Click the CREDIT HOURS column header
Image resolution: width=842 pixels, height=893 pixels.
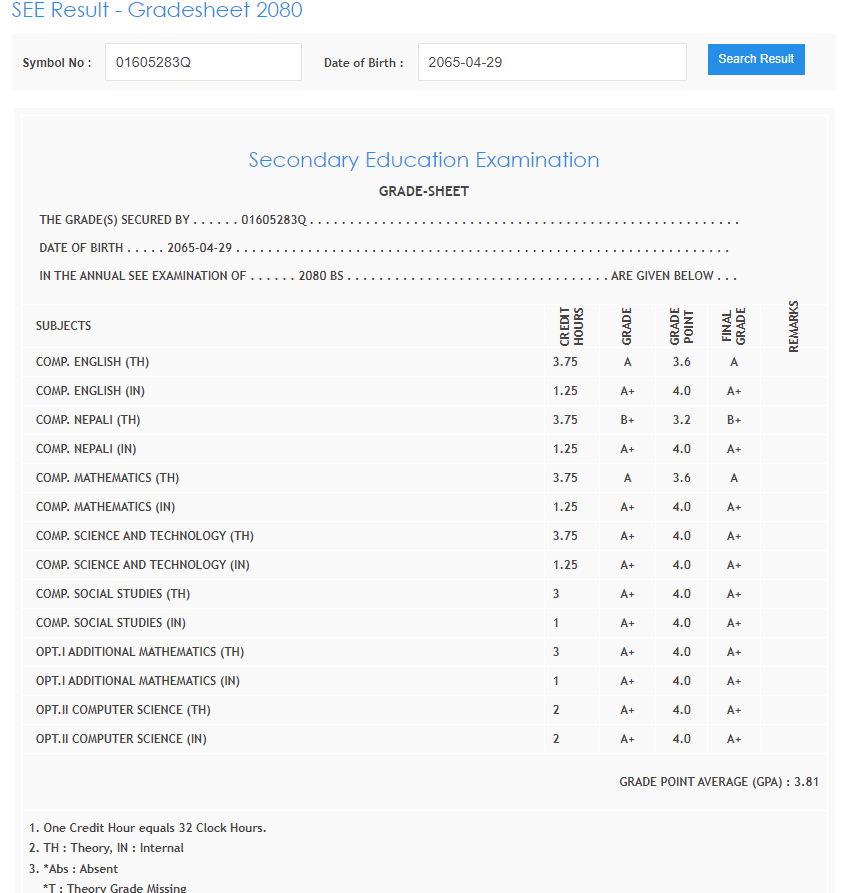pos(570,326)
